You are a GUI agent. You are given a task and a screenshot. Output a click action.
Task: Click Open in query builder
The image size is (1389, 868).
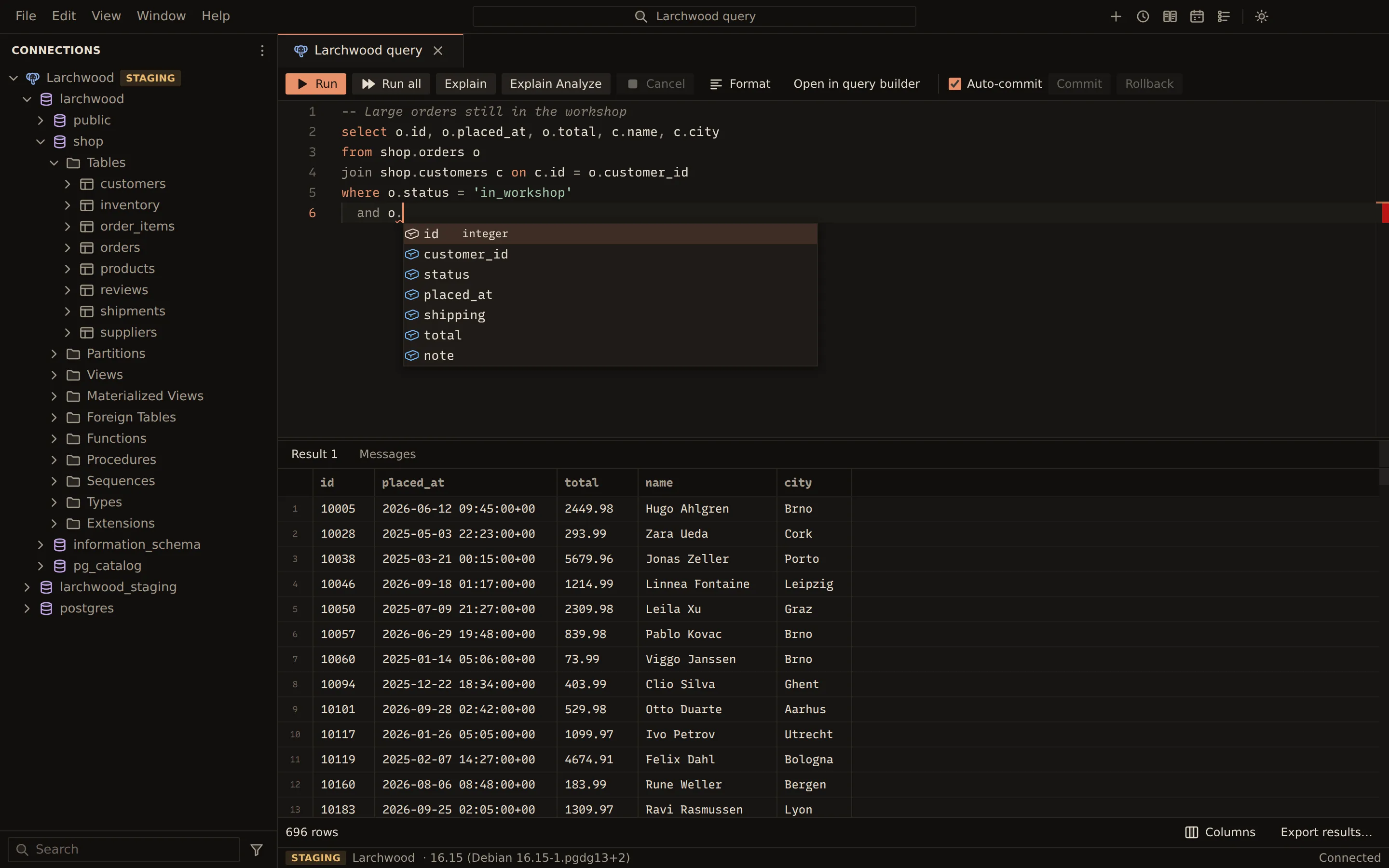857,84
